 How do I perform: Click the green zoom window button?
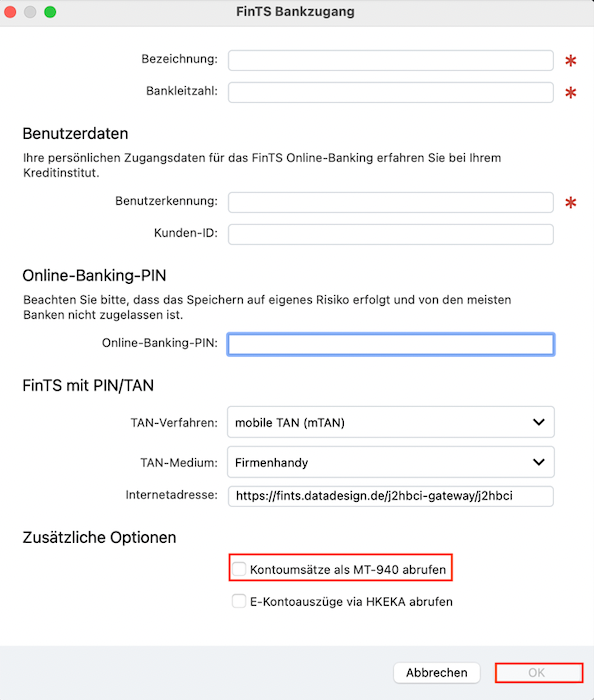(50, 12)
